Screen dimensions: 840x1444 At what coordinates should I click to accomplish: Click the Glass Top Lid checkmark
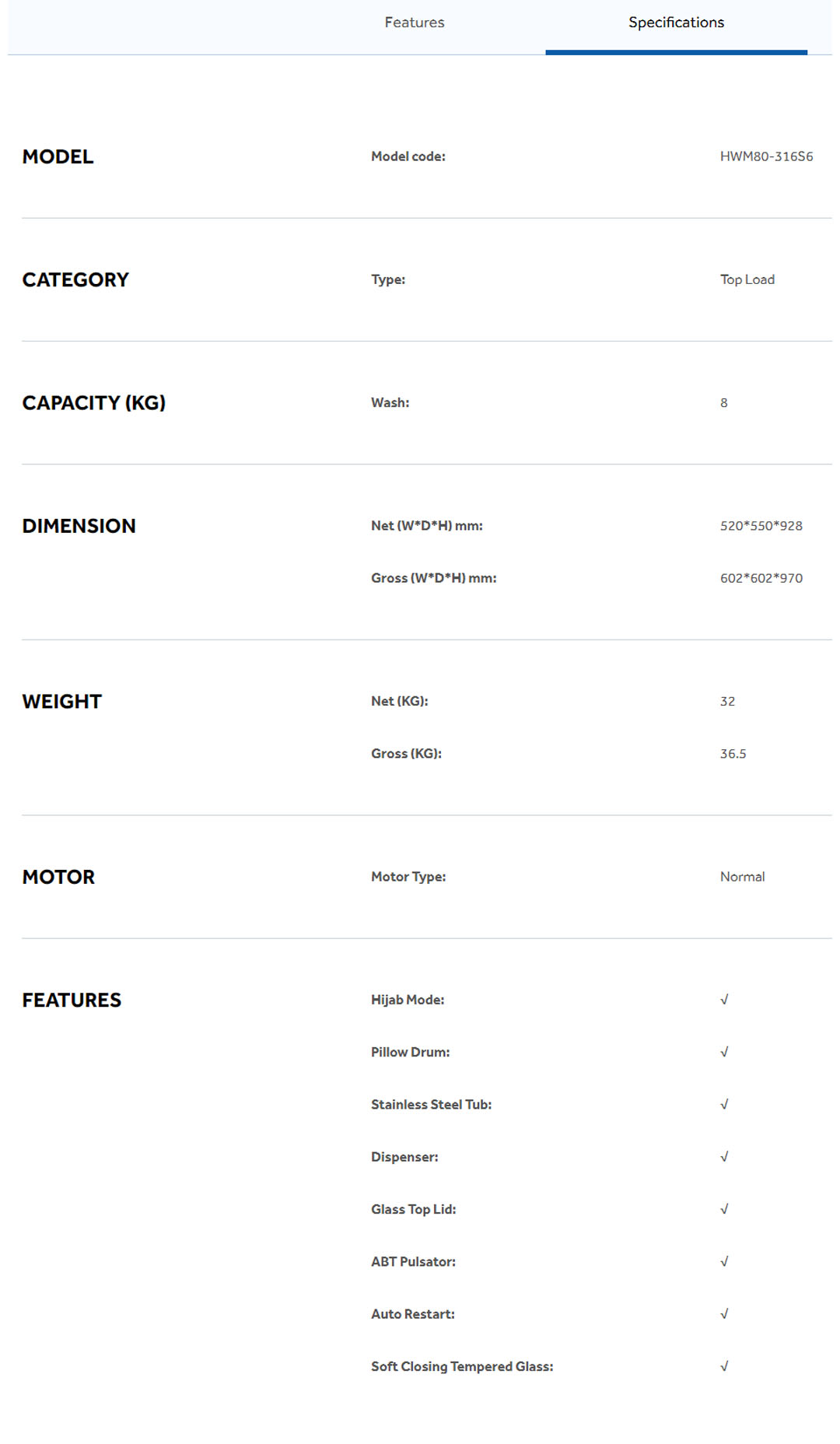[724, 1209]
